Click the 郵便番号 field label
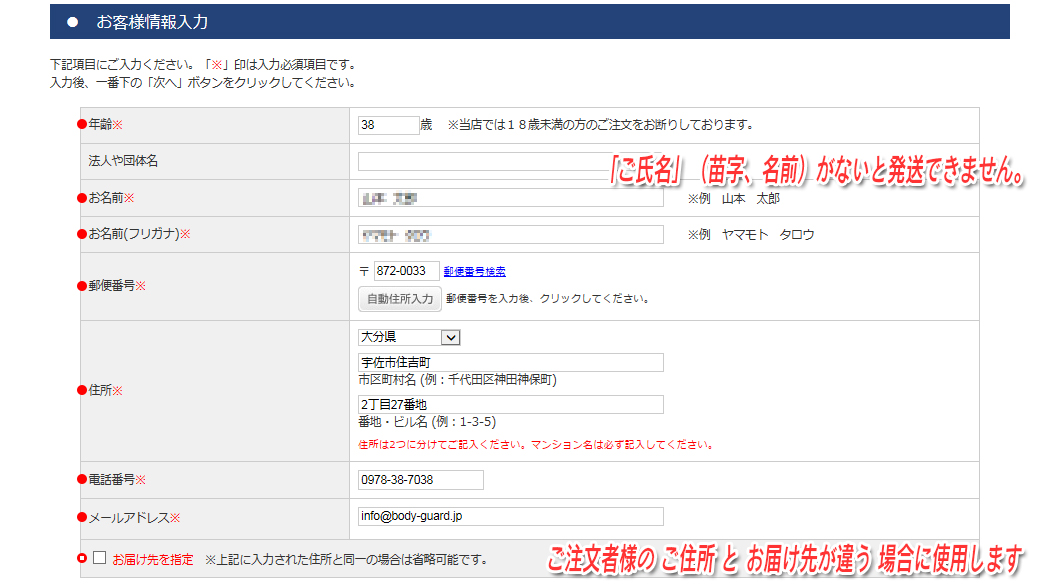The width and height of the screenshot is (1048, 588). pos(117,286)
